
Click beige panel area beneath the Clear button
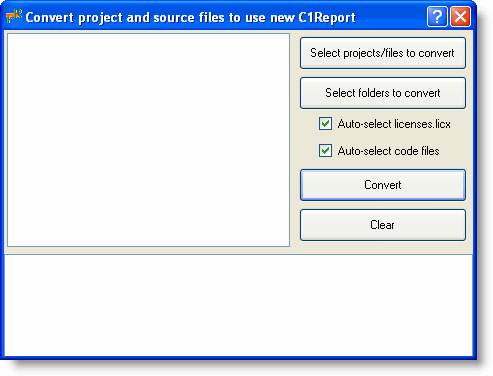(383, 247)
